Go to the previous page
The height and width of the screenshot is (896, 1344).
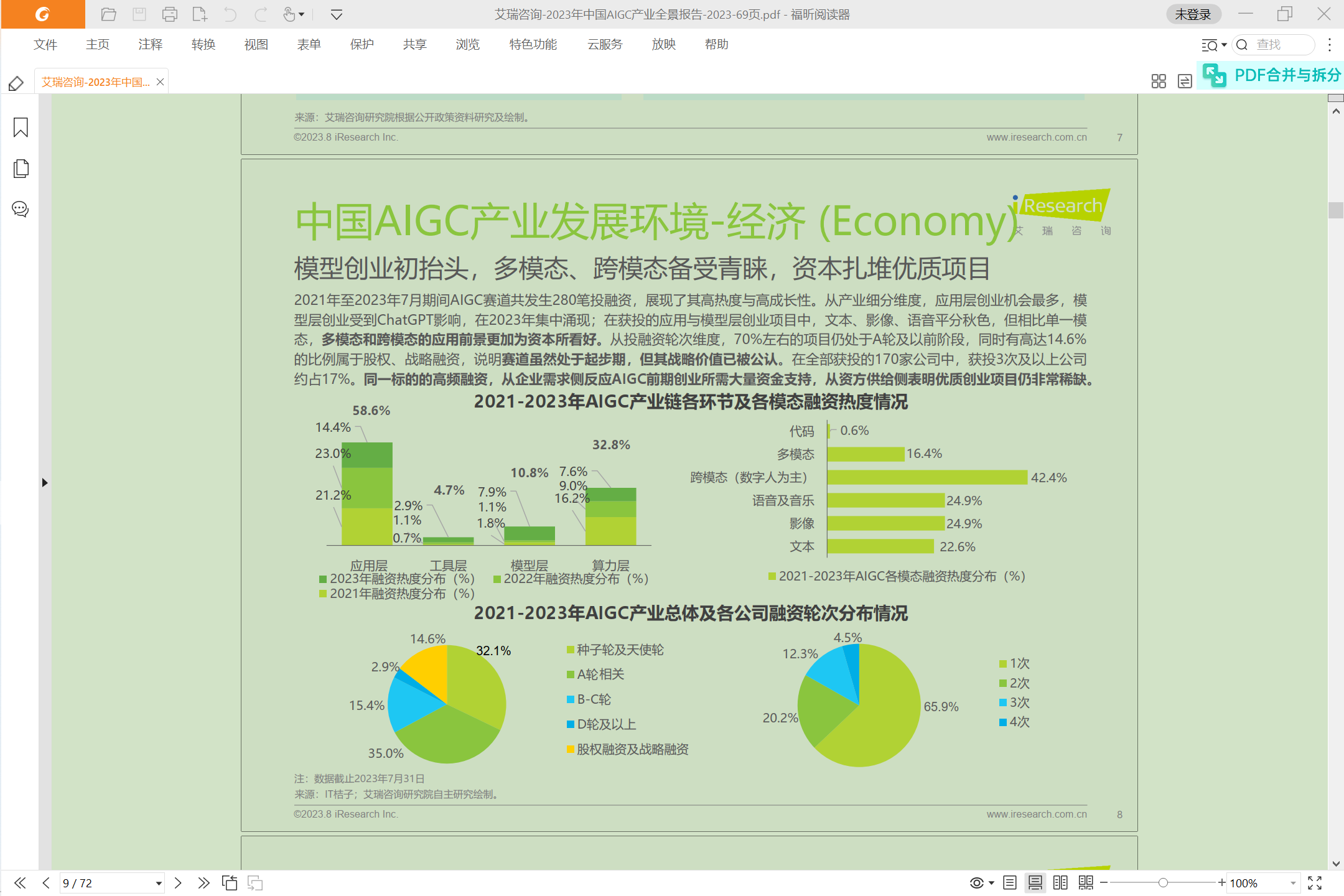pyautogui.click(x=46, y=883)
